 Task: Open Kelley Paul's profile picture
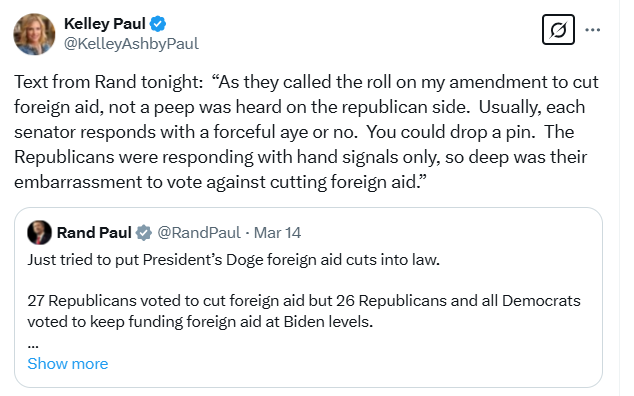click(34, 34)
